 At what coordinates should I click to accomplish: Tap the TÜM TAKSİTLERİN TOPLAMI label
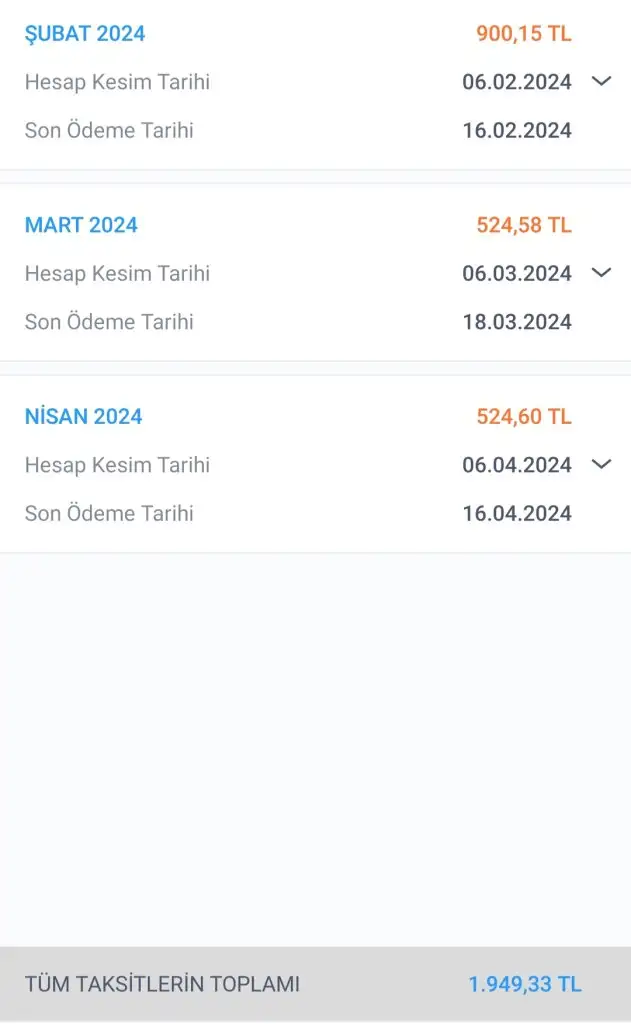point(162,984)
